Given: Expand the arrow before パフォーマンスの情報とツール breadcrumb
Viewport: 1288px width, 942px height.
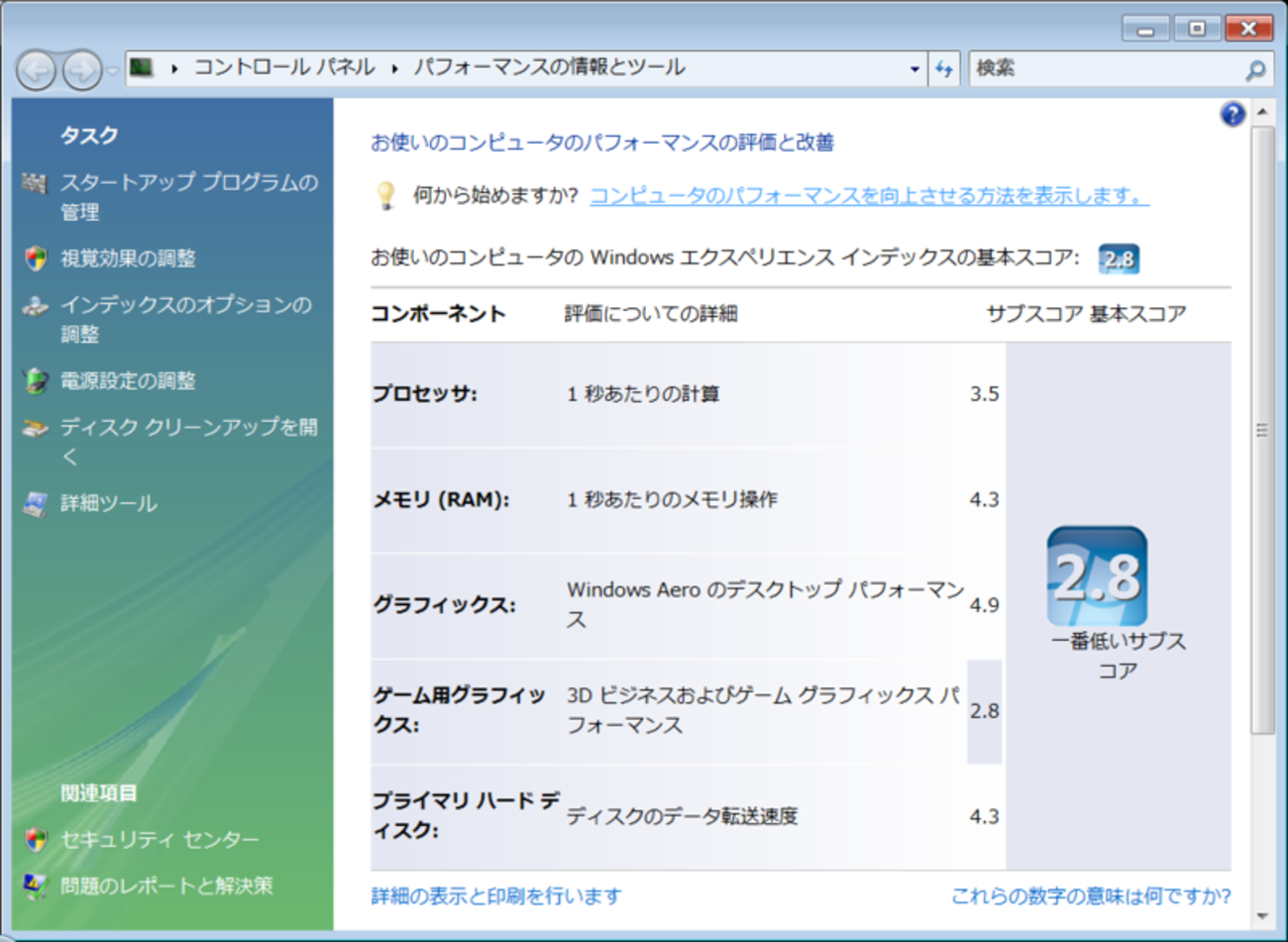Looking at the screenshot, I should 394,68.
